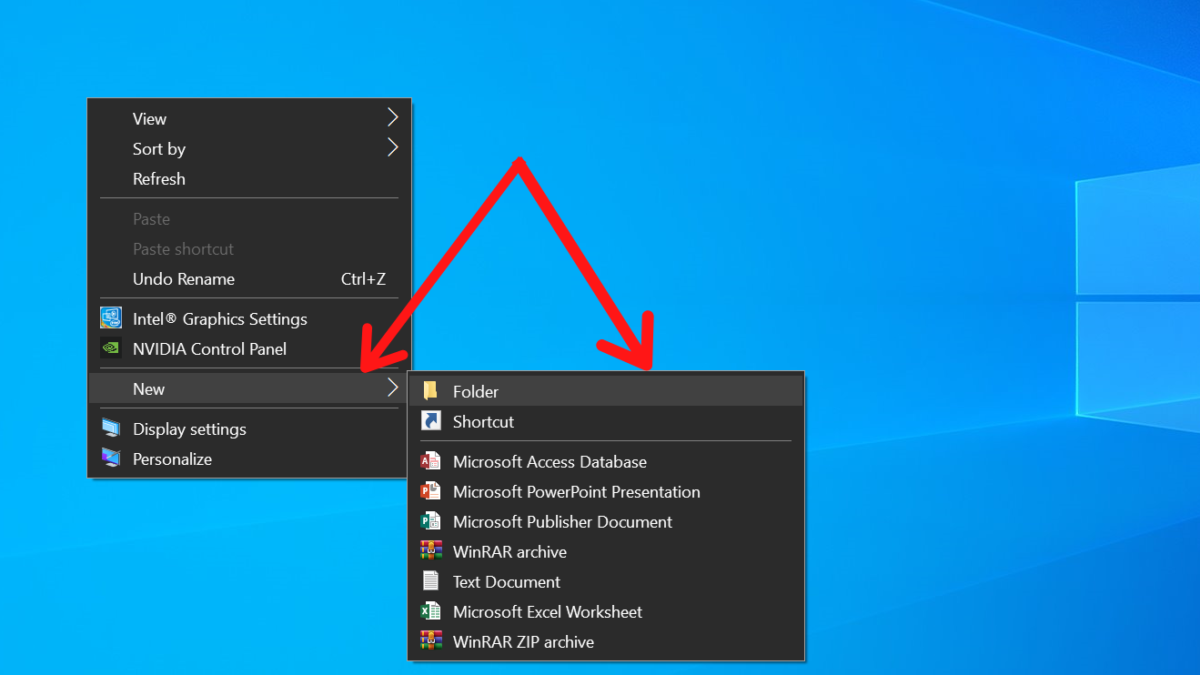Choose Undo Rename from the menu
The height and width of the screenshot is (675, 1200).
(x=184, y=278)
